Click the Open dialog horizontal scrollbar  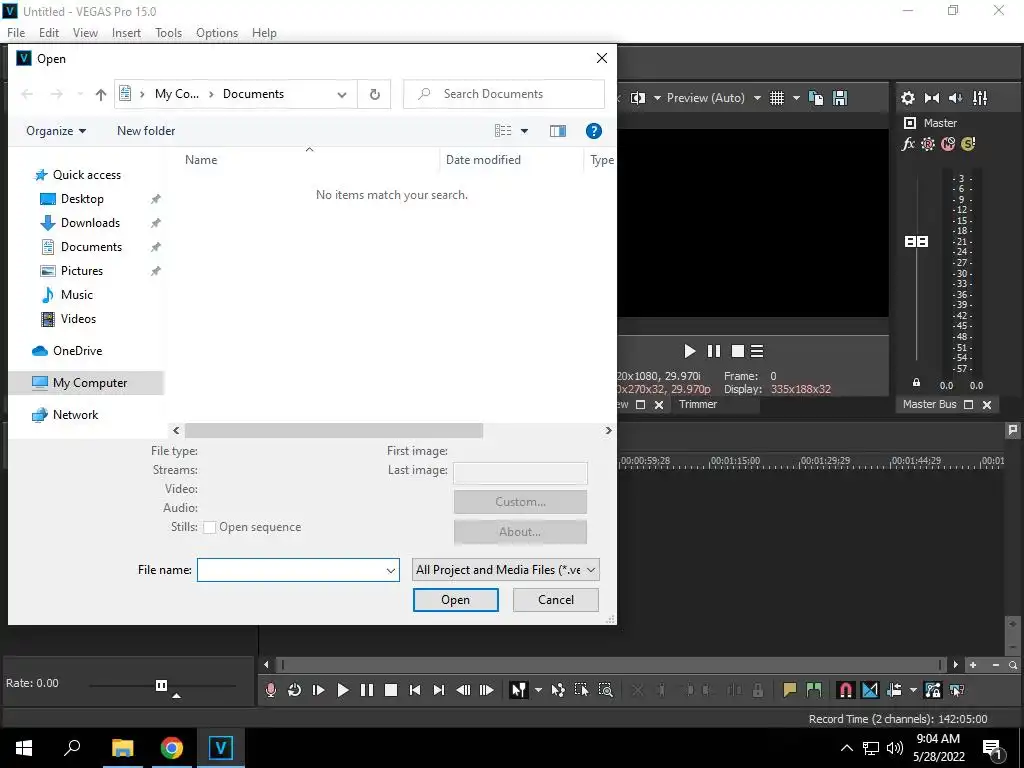334,430
